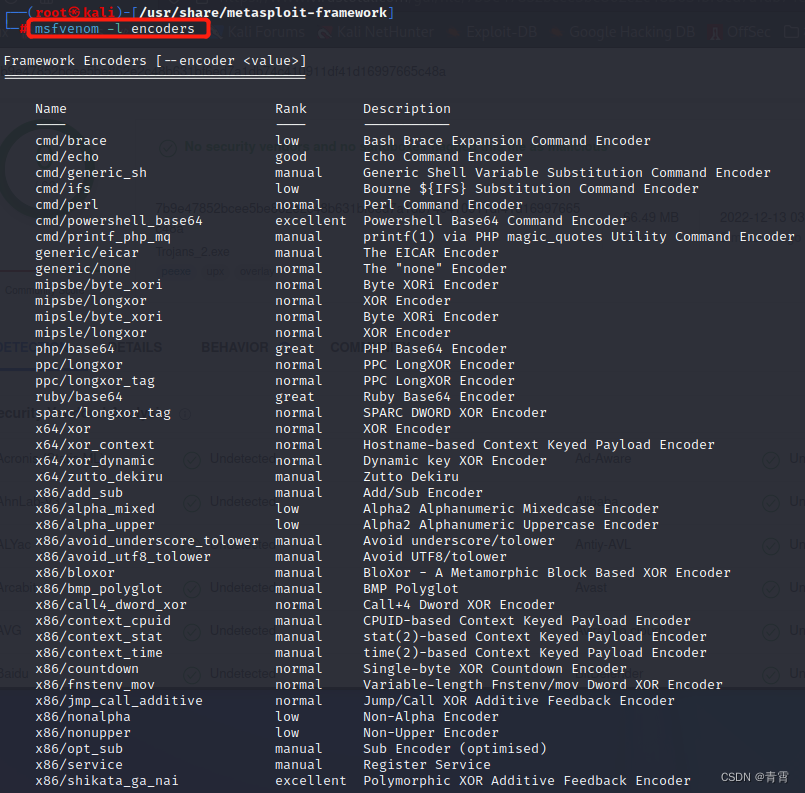Select the path '/usr/share/metasploit-framework' in prompt
The height and width of the screenshot is (793, 805).
pos(263,12)
